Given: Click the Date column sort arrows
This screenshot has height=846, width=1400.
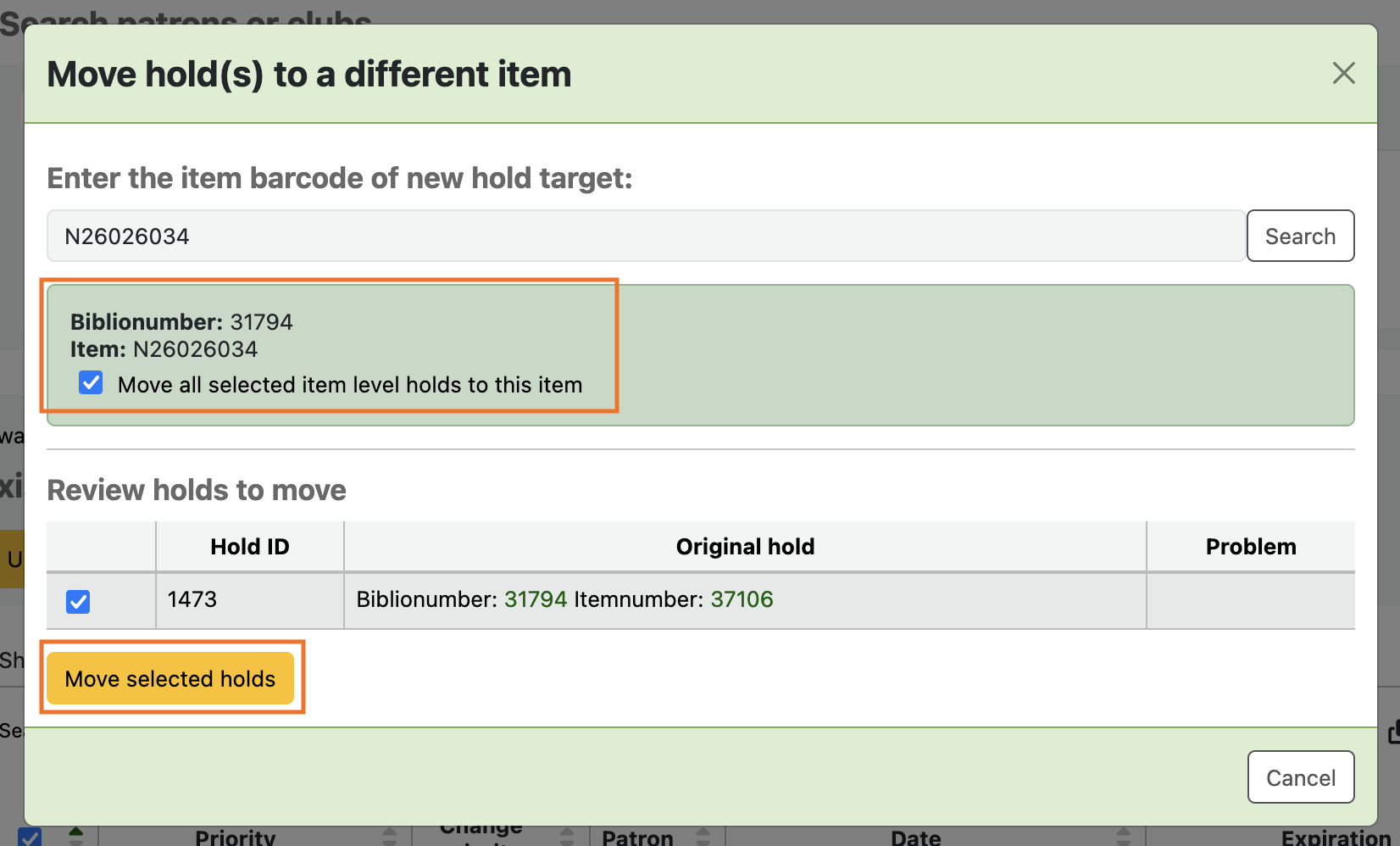Looking at the screenshot, I should tap(1123, 837).
